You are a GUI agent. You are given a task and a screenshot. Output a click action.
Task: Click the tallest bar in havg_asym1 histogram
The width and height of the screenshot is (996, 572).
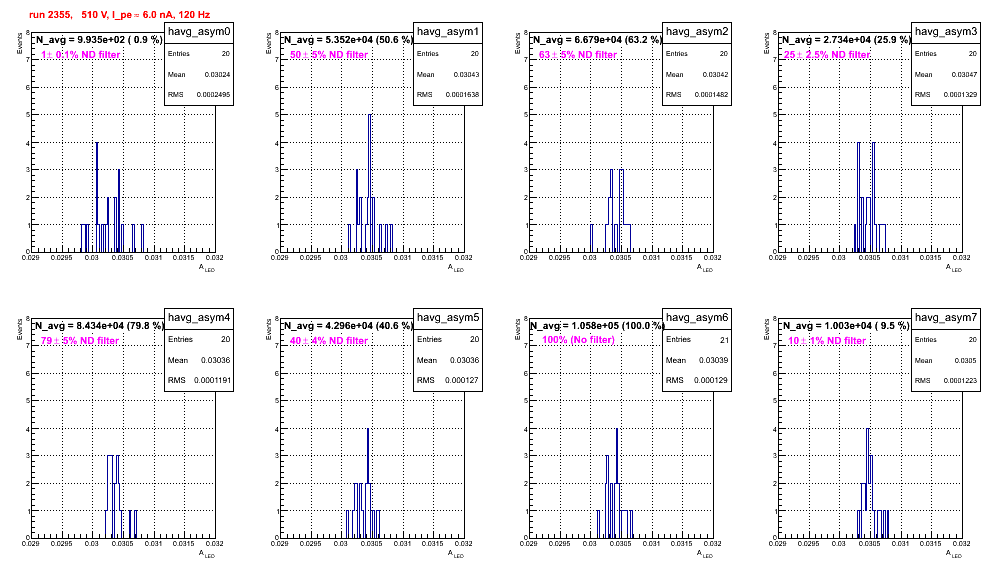pyautogui.click(x=370, y=183)
